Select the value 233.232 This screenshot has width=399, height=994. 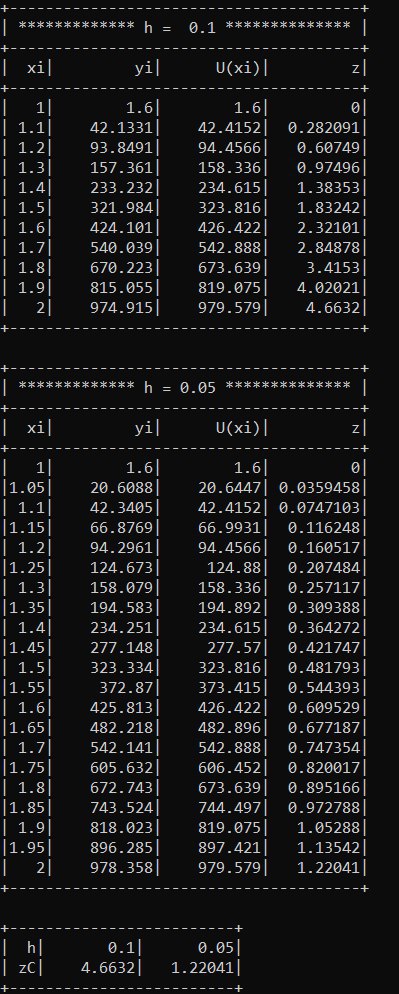[x=122, y=188]
